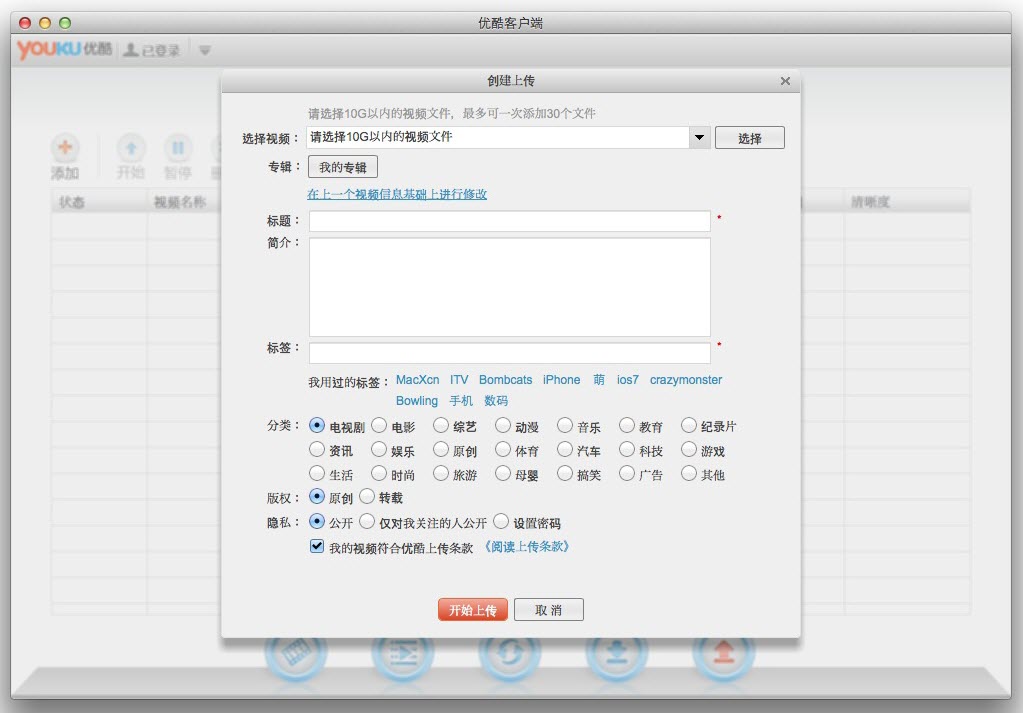Open the download round icon at bottom
Screen dimensions: 1023x713
tap(617, 652)
